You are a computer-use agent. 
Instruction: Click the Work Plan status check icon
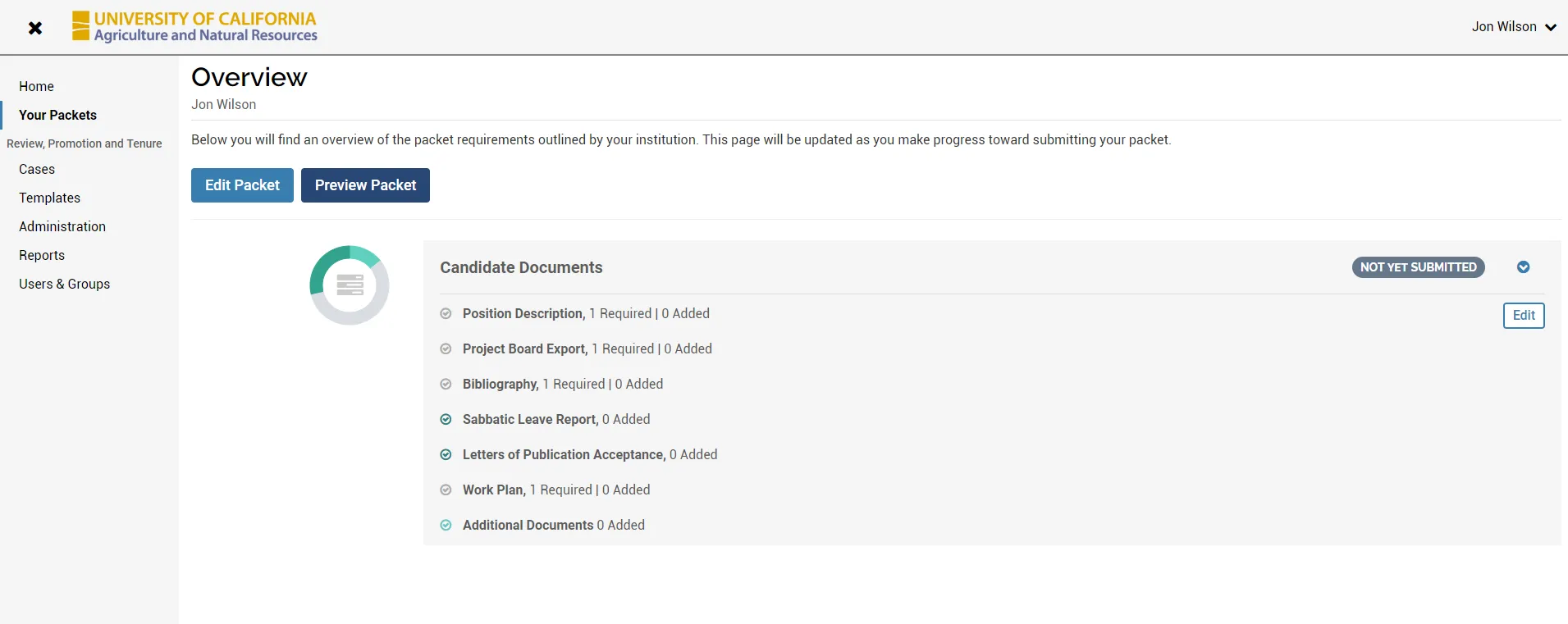(x=446, y=490)
